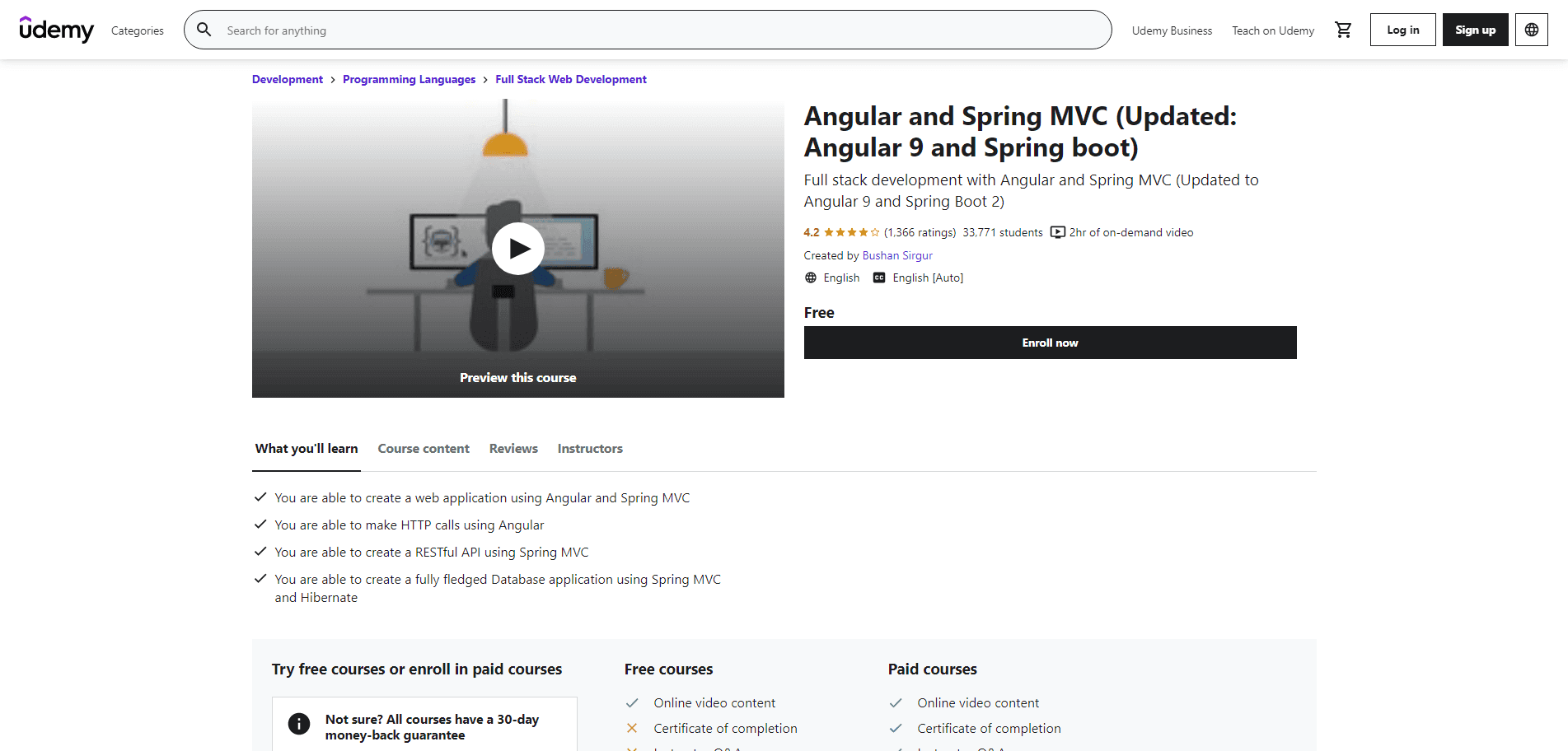Click the Enroll now button
The image size is (1568, 751).
(x=1050, y=343)
